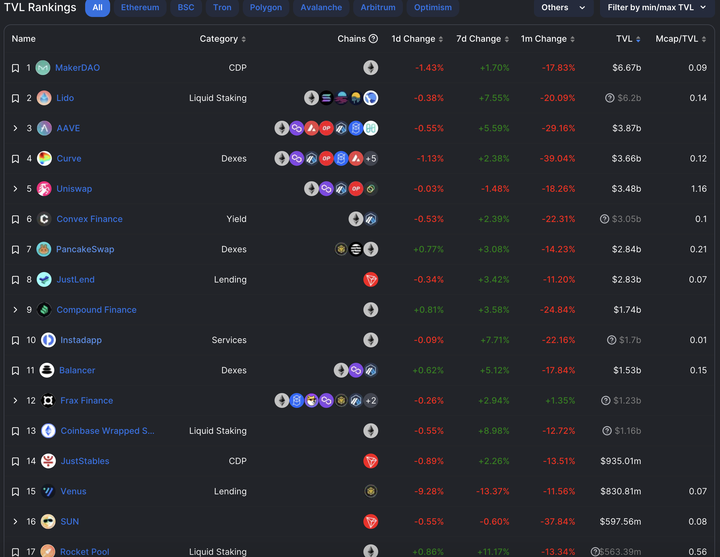Click Frax Finance TVL info icon
720x557 pixels.
(606, 400)
